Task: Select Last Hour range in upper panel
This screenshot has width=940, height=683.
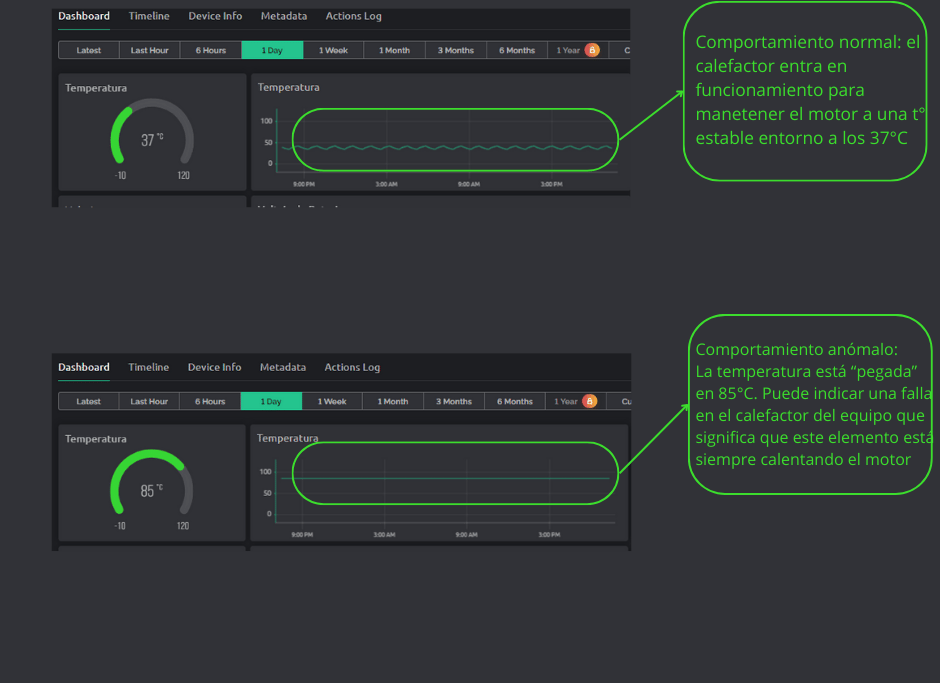Action: (x=150, y=50)
